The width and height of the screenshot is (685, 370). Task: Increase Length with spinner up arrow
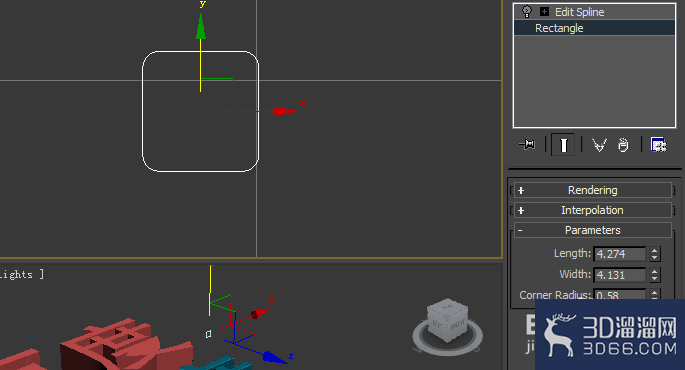pyautogui.click(x=654, y=250)
